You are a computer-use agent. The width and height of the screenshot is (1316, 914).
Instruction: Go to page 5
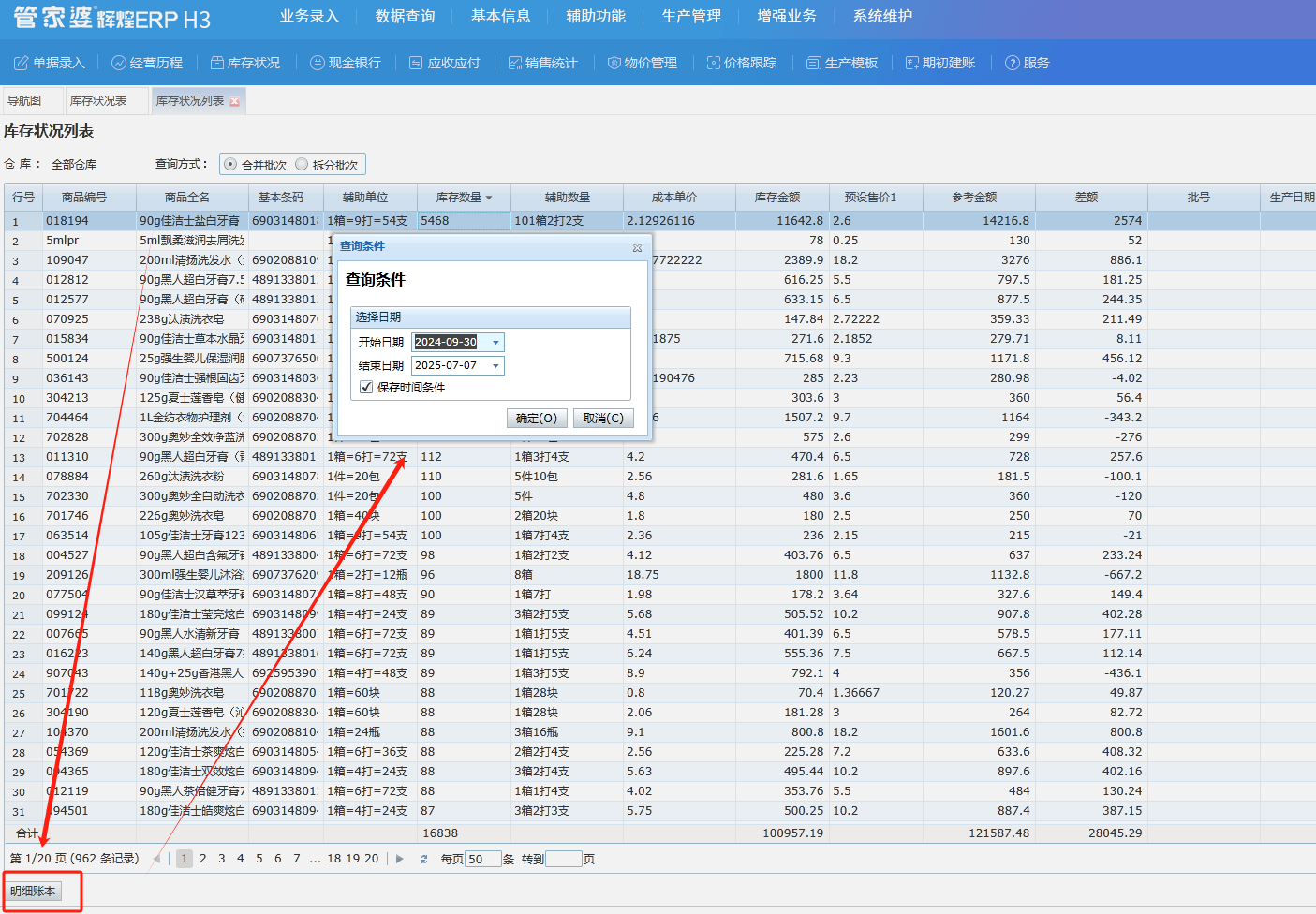259,859
